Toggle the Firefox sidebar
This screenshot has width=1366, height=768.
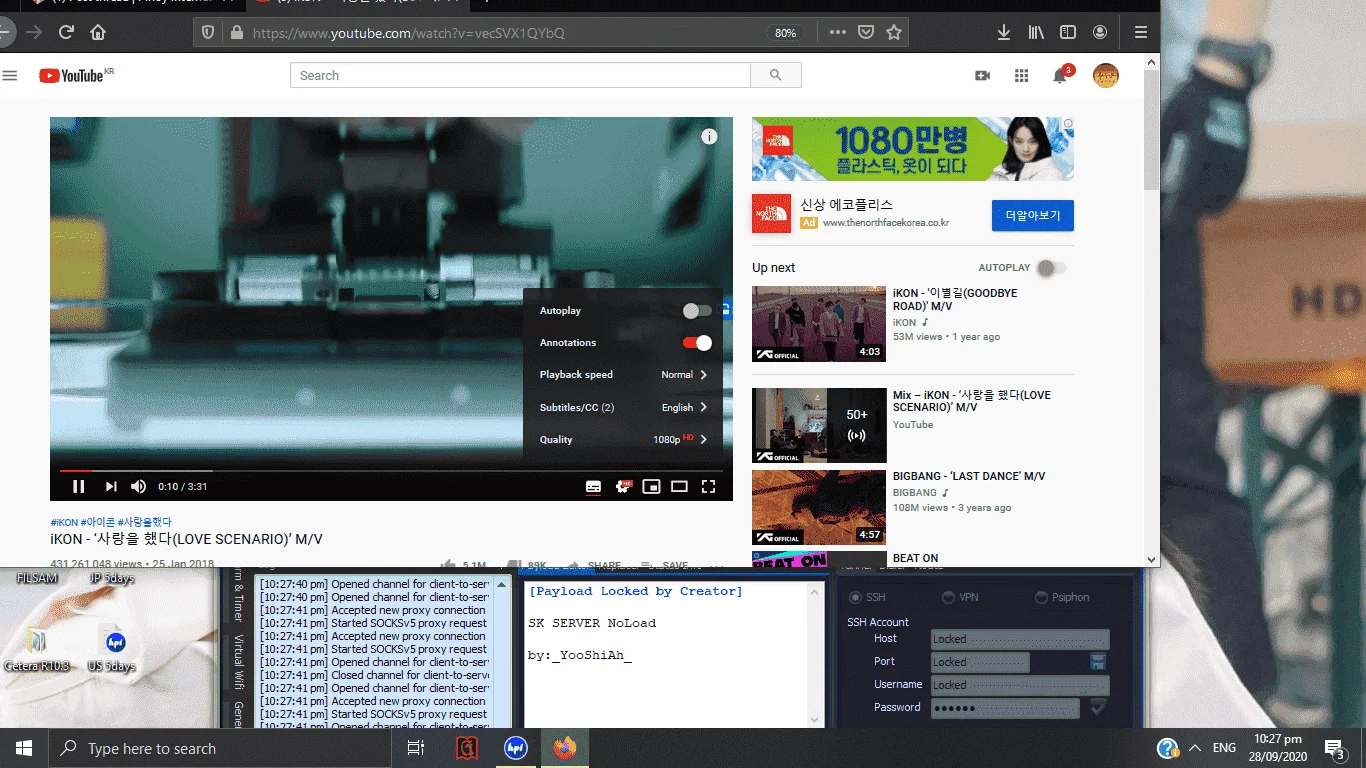coord(1068,32)
